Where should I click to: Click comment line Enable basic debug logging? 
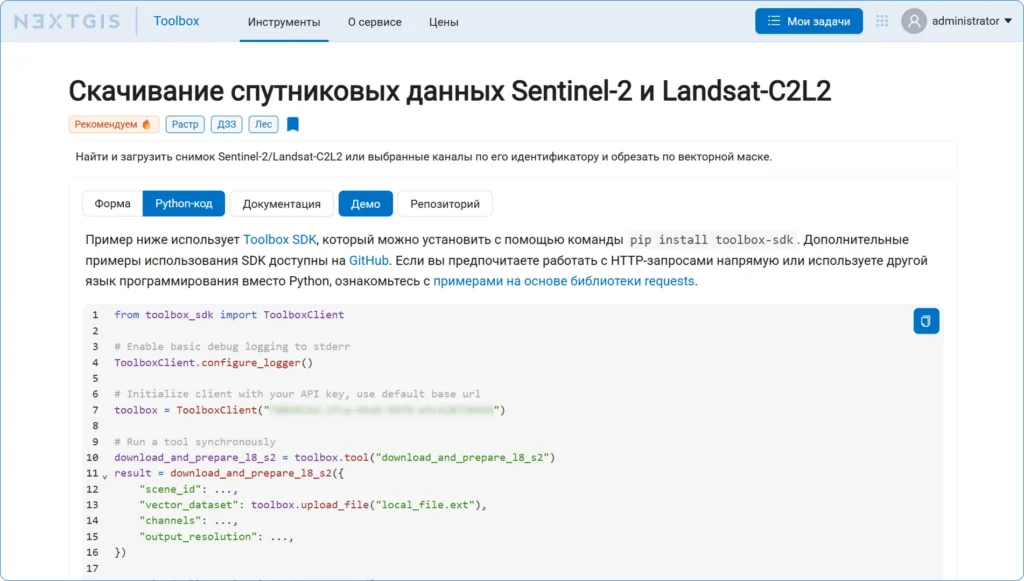click(x=232, y=347)
